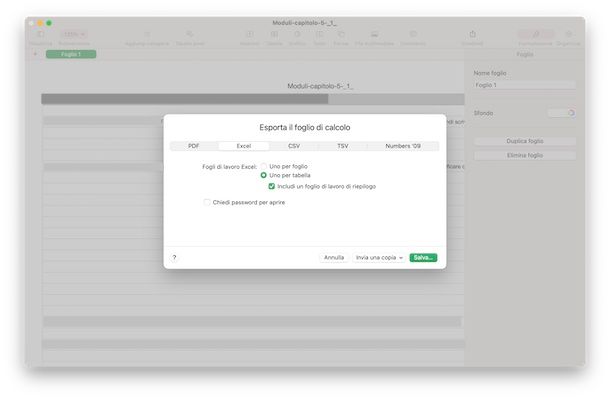Viewport: 610px width, 399px height.
Task: Click the Testo text box toolbar icon
Action: click(x=319, y=35)
